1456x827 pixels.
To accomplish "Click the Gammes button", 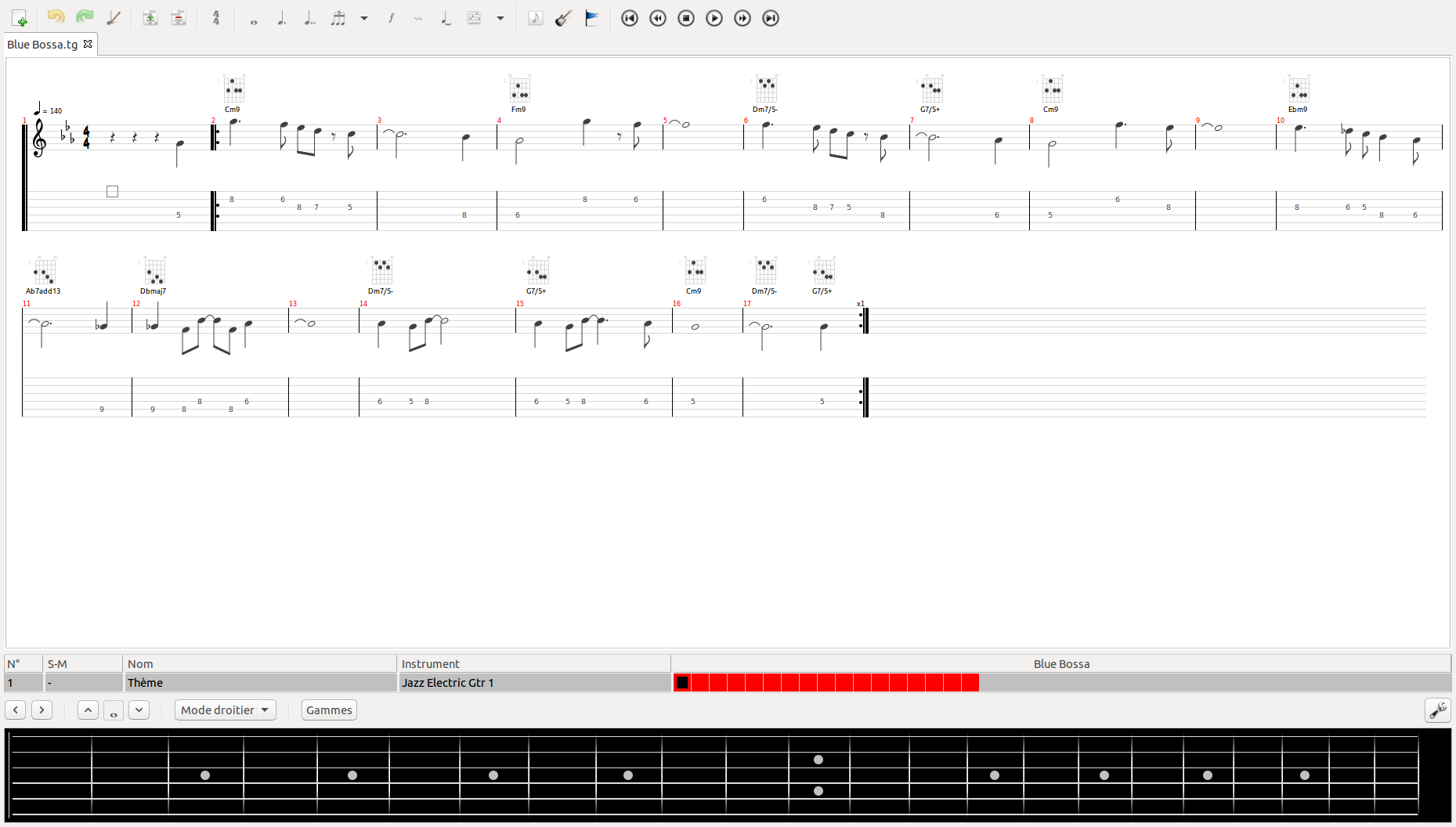I will 329,710.
